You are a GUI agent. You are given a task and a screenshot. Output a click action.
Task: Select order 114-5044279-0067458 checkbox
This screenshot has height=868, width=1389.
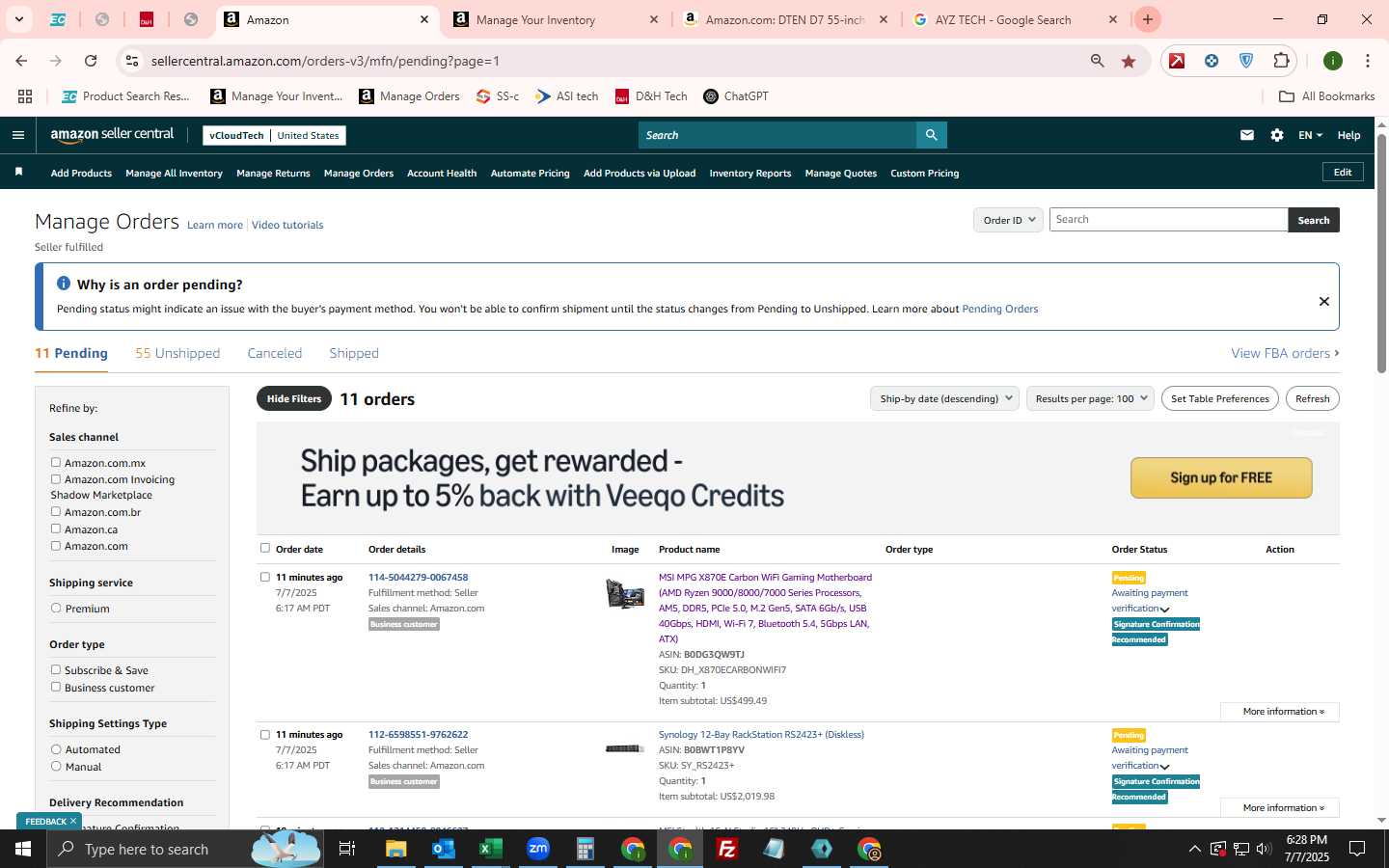pos(265,578)
